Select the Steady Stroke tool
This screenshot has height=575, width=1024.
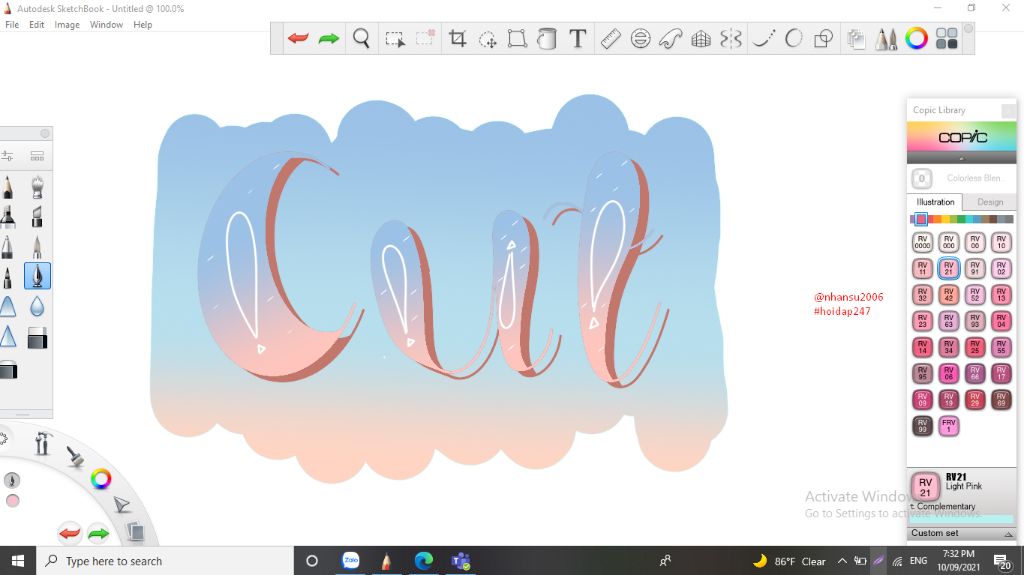point(763,39)
